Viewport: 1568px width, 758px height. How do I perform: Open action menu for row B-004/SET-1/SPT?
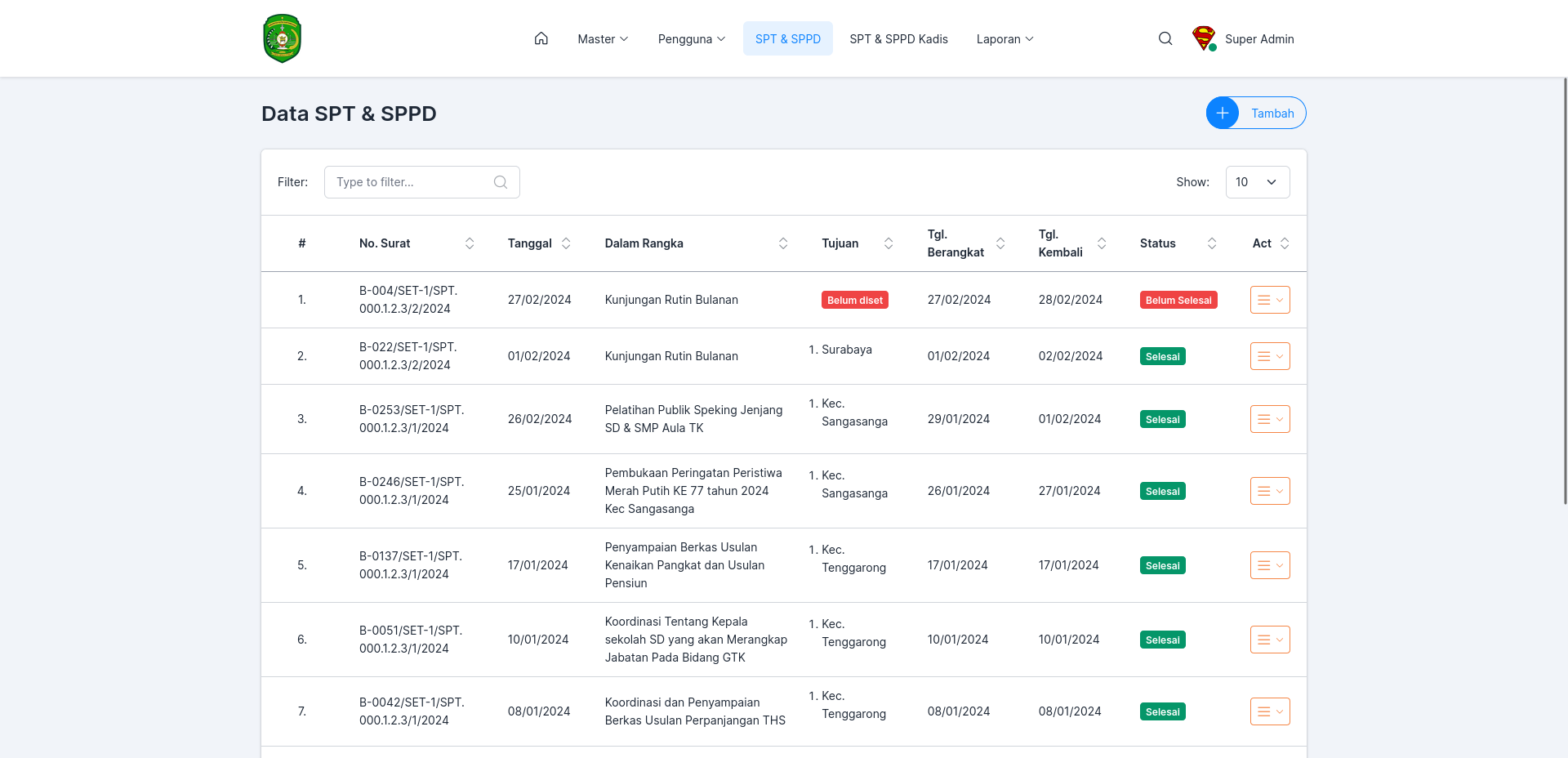point(1270,300)
